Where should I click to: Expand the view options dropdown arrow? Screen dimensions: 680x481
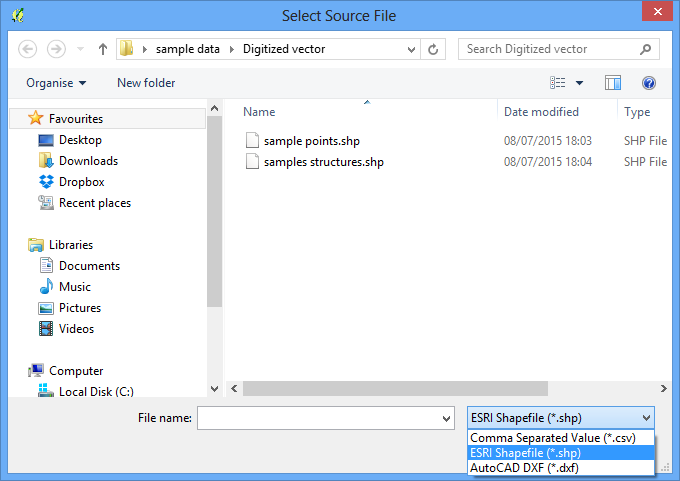(579, 83)
